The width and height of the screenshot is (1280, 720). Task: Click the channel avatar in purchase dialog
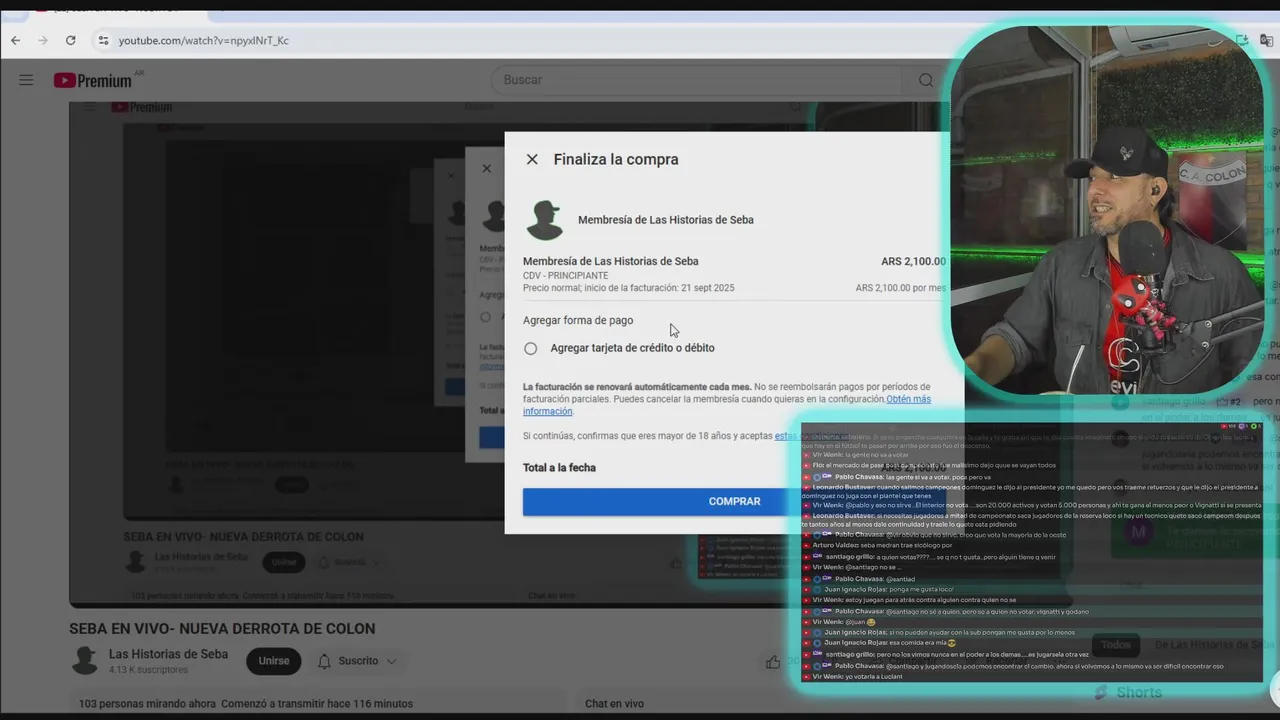click(544, 220)
